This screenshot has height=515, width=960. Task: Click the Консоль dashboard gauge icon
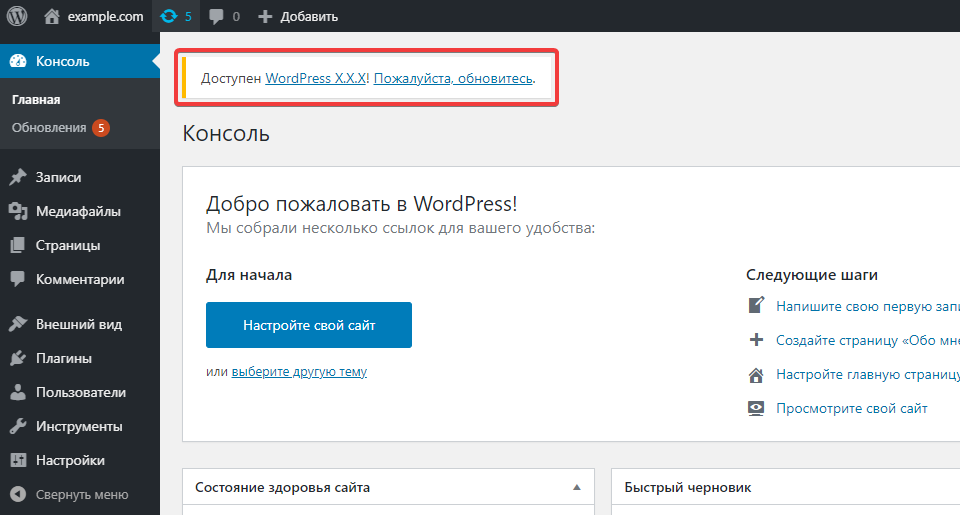(18, 61)
